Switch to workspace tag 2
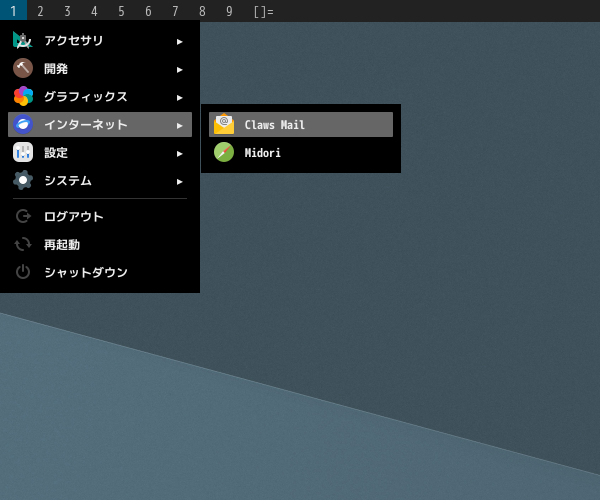Screen dimensions: 600x500 coord(40,11)
